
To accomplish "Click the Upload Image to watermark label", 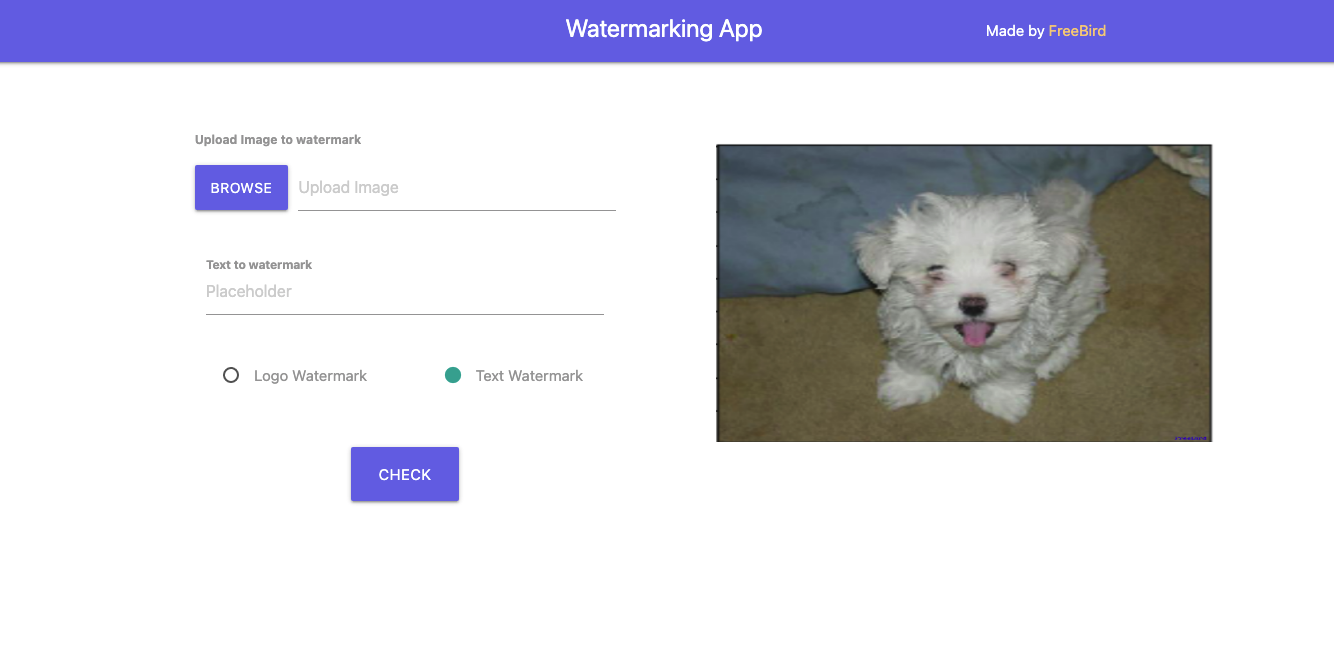I will coord(278,140).
